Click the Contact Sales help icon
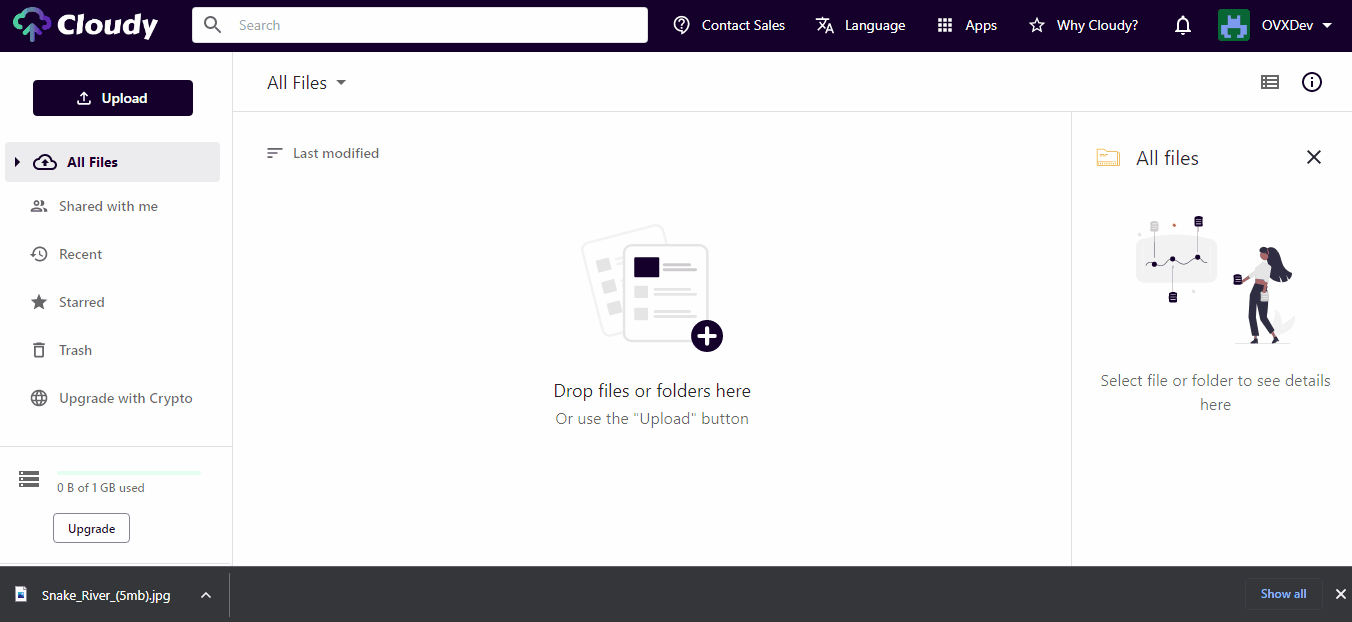The width and height of the screenshot is (1352, 622). coord(682,25)
